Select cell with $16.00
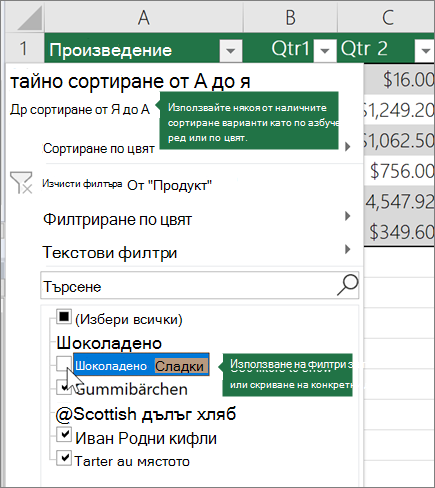 [399, 79]
